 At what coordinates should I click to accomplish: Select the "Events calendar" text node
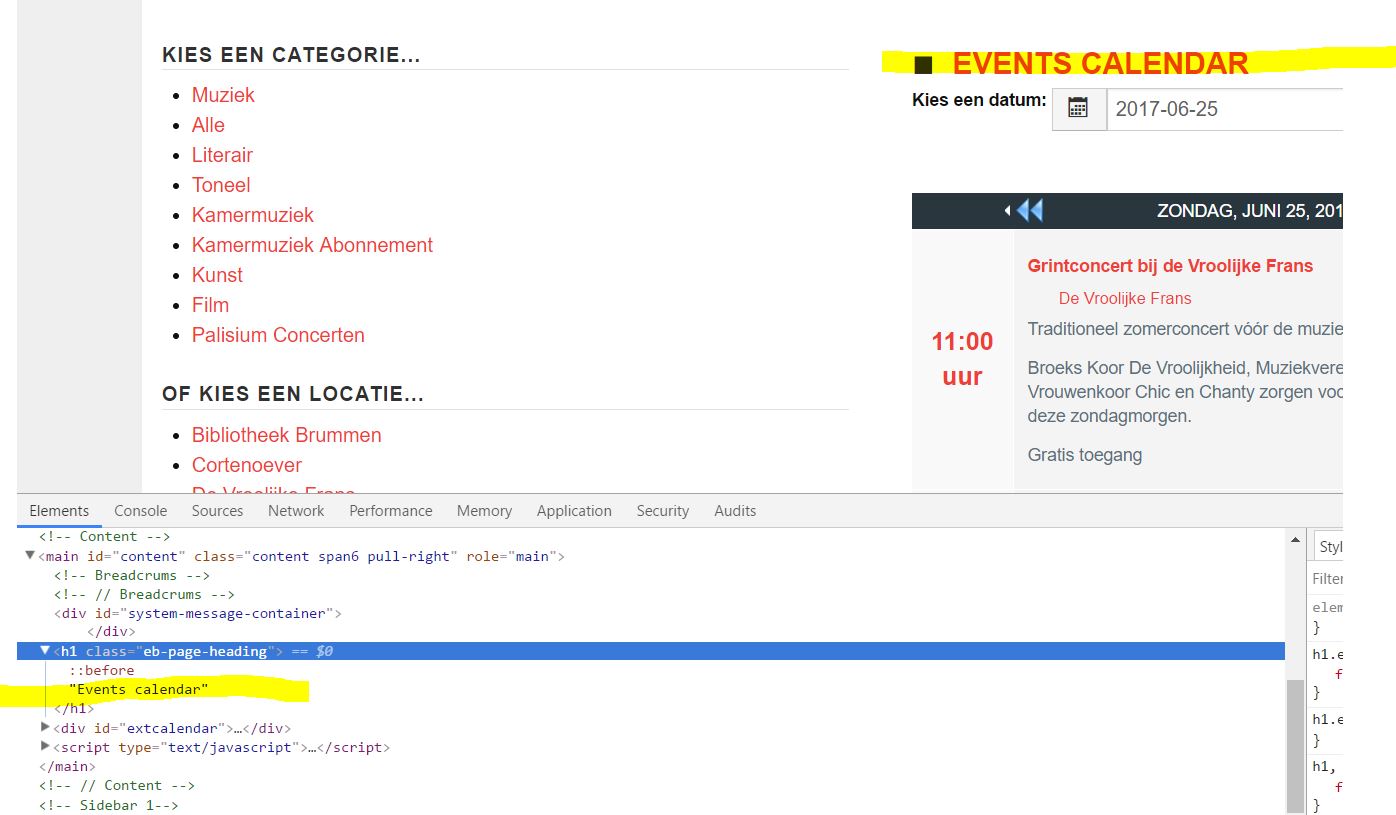tap(139, 689)
